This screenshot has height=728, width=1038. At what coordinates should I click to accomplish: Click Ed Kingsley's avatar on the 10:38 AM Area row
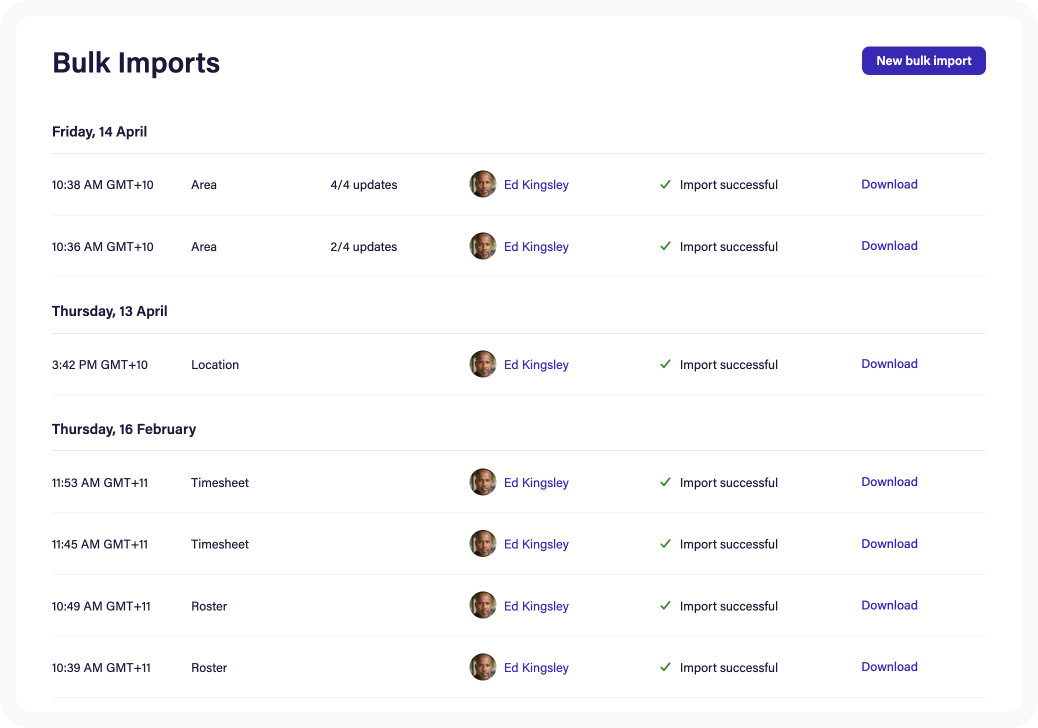(x=483, y=184)
